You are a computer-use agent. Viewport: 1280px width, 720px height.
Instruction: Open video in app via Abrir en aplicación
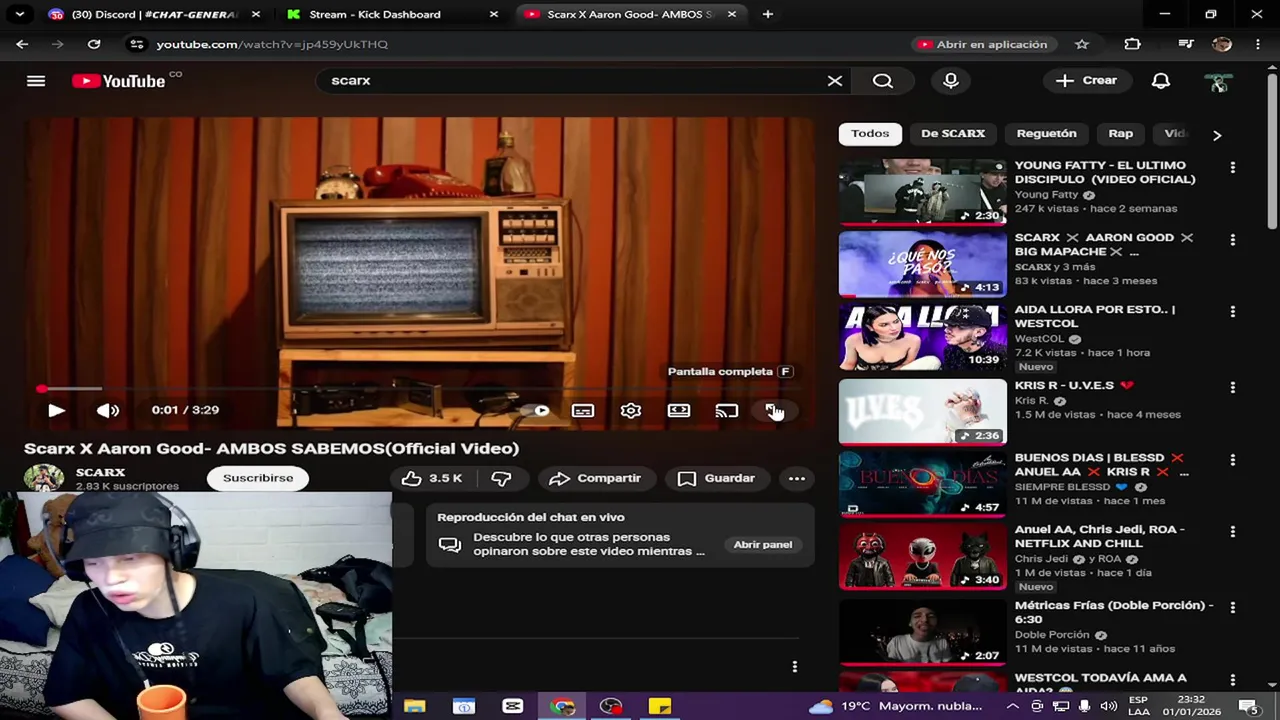(x=982, y=44)
